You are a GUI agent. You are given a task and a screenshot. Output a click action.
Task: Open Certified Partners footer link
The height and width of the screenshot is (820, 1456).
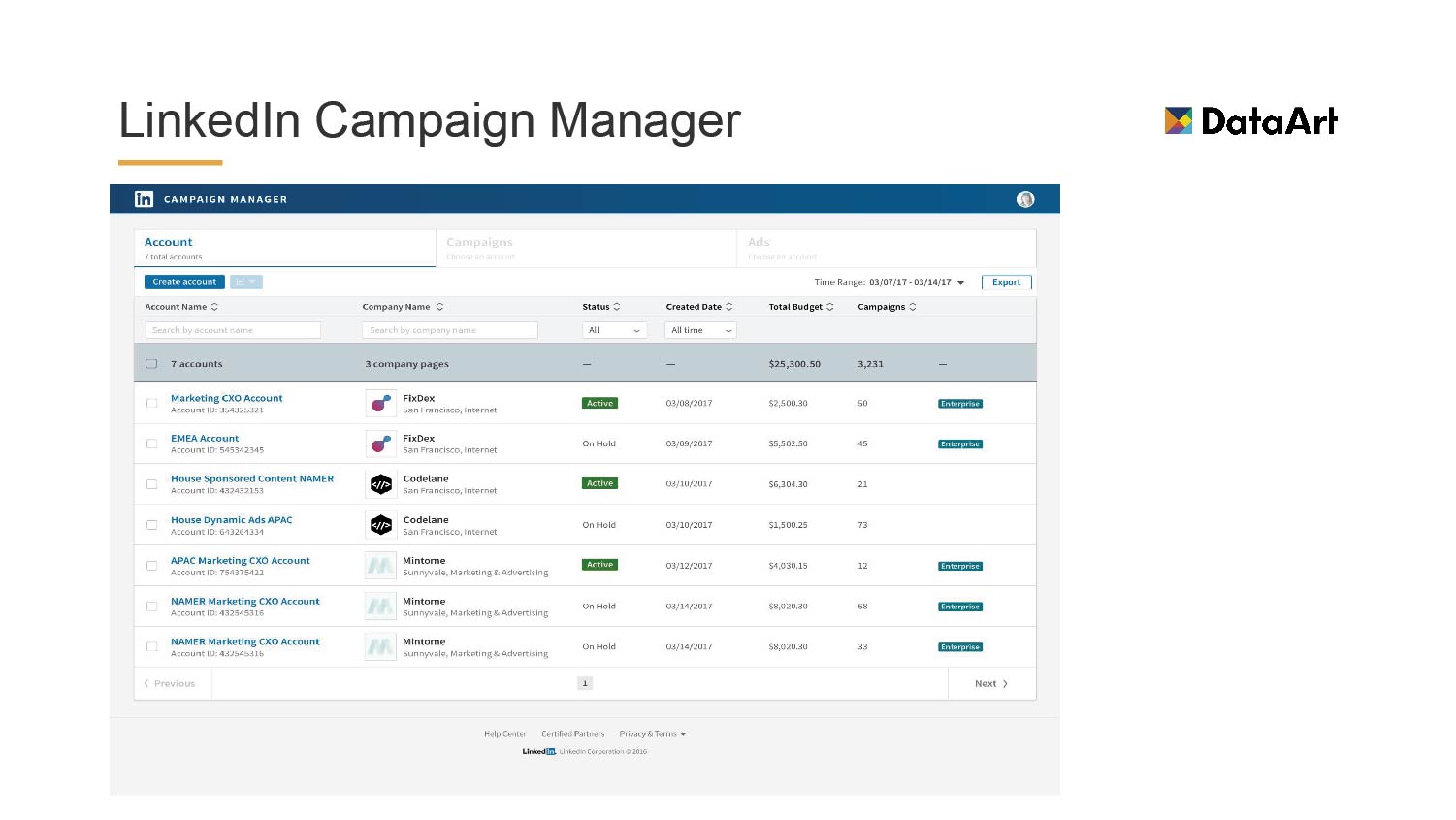[x=573, y=734]
